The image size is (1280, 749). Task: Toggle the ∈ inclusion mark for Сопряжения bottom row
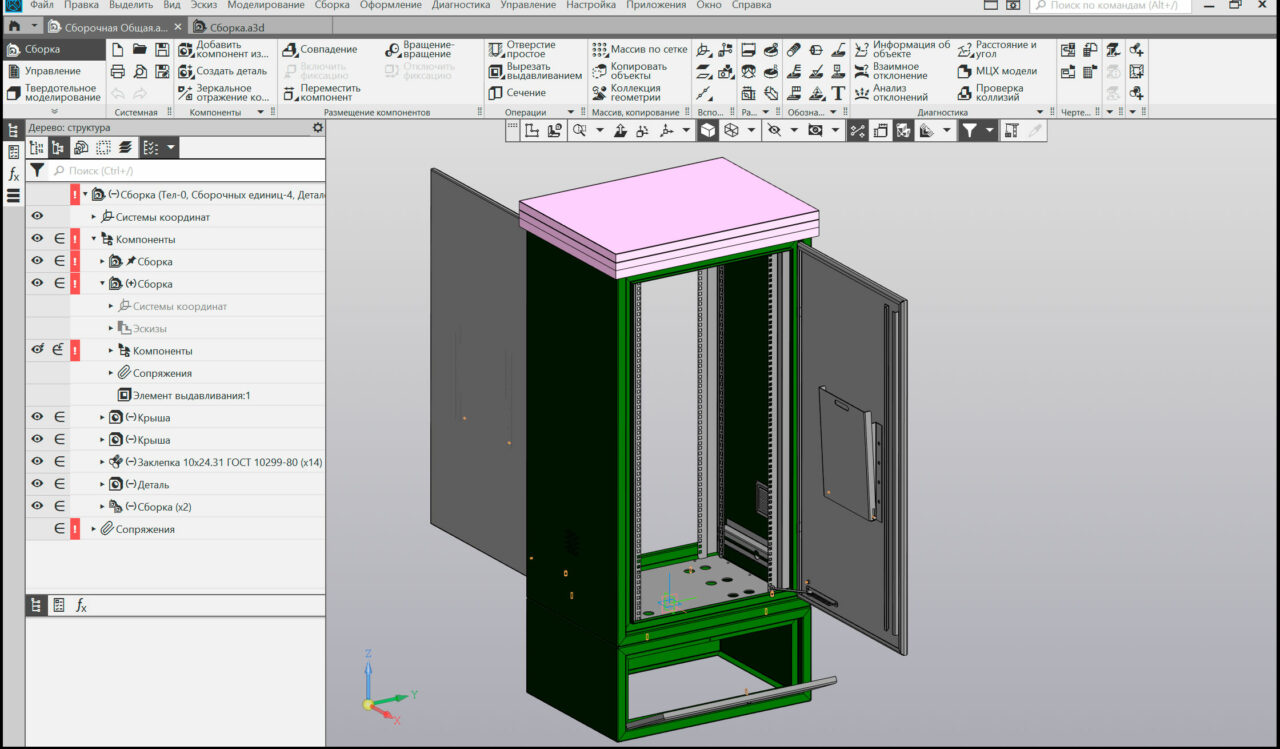[59, 528]
